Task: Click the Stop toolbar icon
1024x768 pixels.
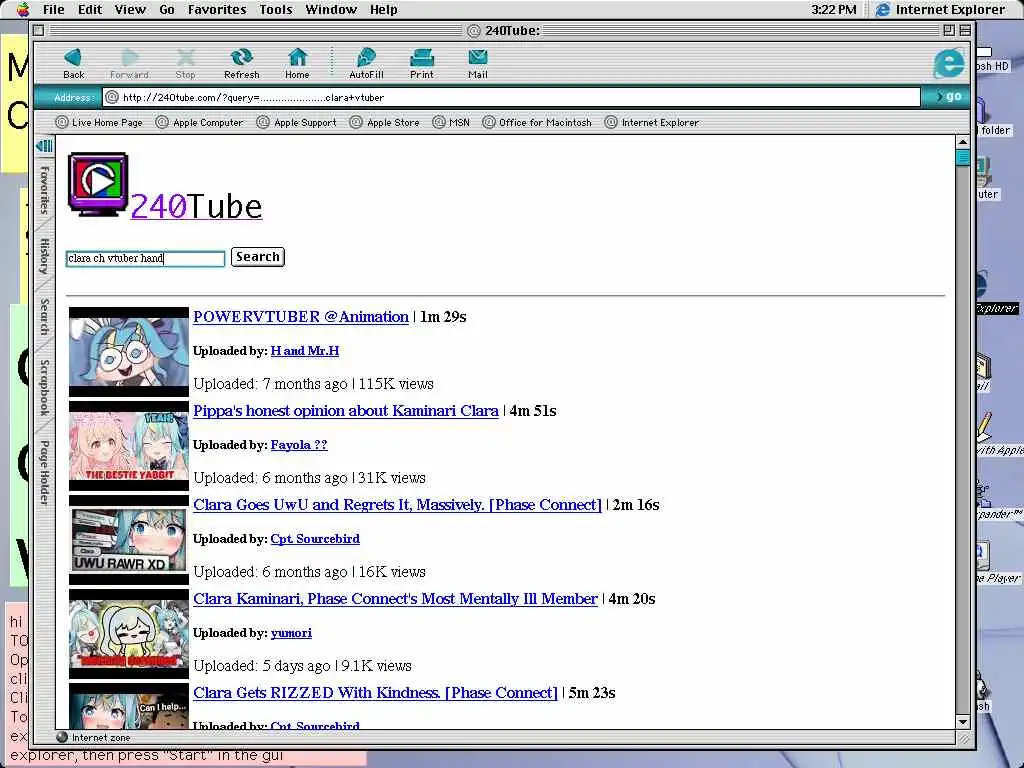Action: click(x=185, y=63)
